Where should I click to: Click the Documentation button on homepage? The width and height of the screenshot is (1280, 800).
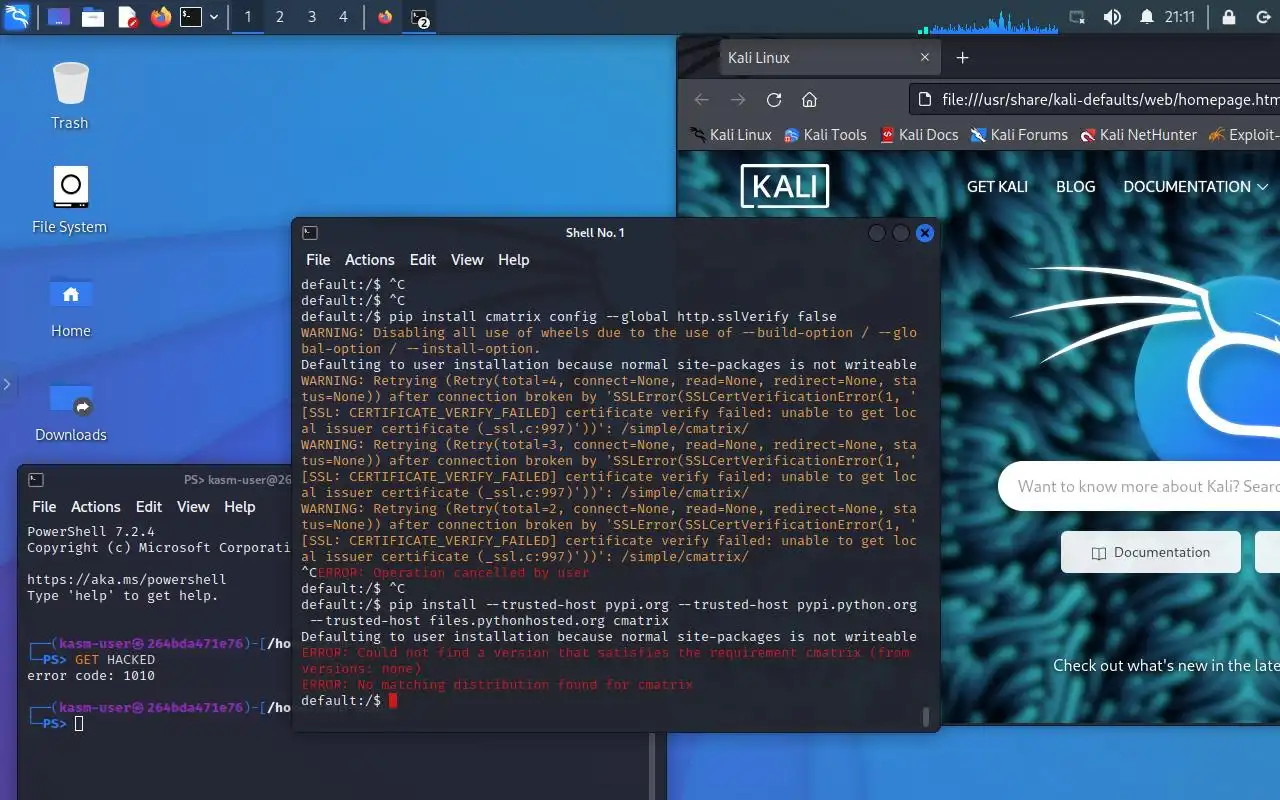(1151, 552)
